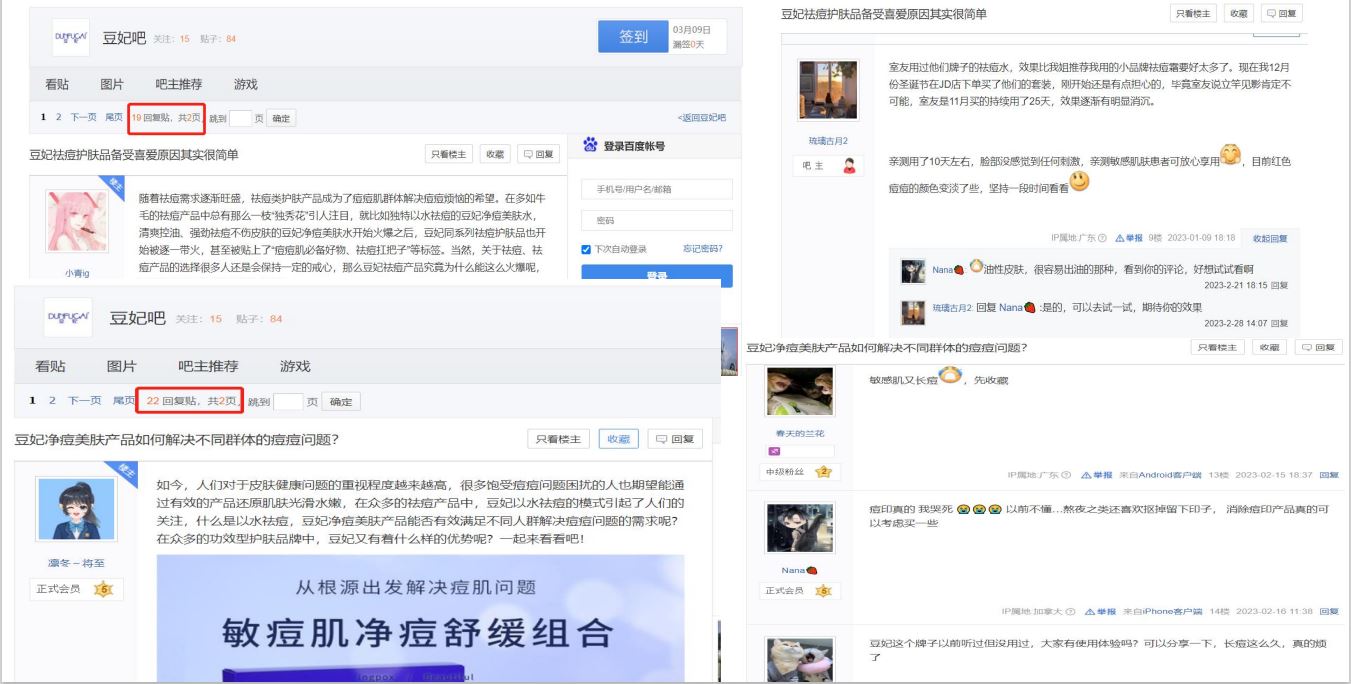Open 吧主推荐 tab above the 22 回复贴 pager
This screenshot has width=1351, height=684.
(208, 366)
